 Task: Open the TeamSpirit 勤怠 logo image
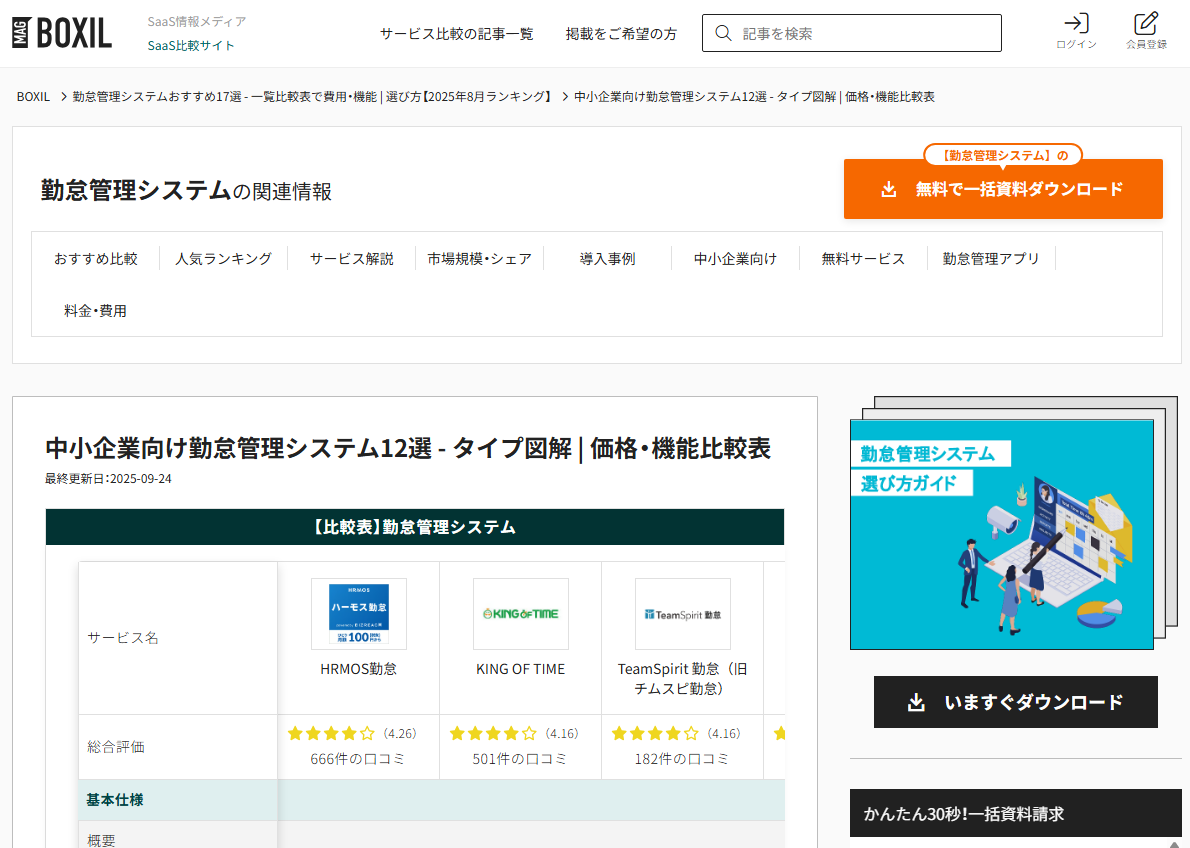tap(682, 614)
